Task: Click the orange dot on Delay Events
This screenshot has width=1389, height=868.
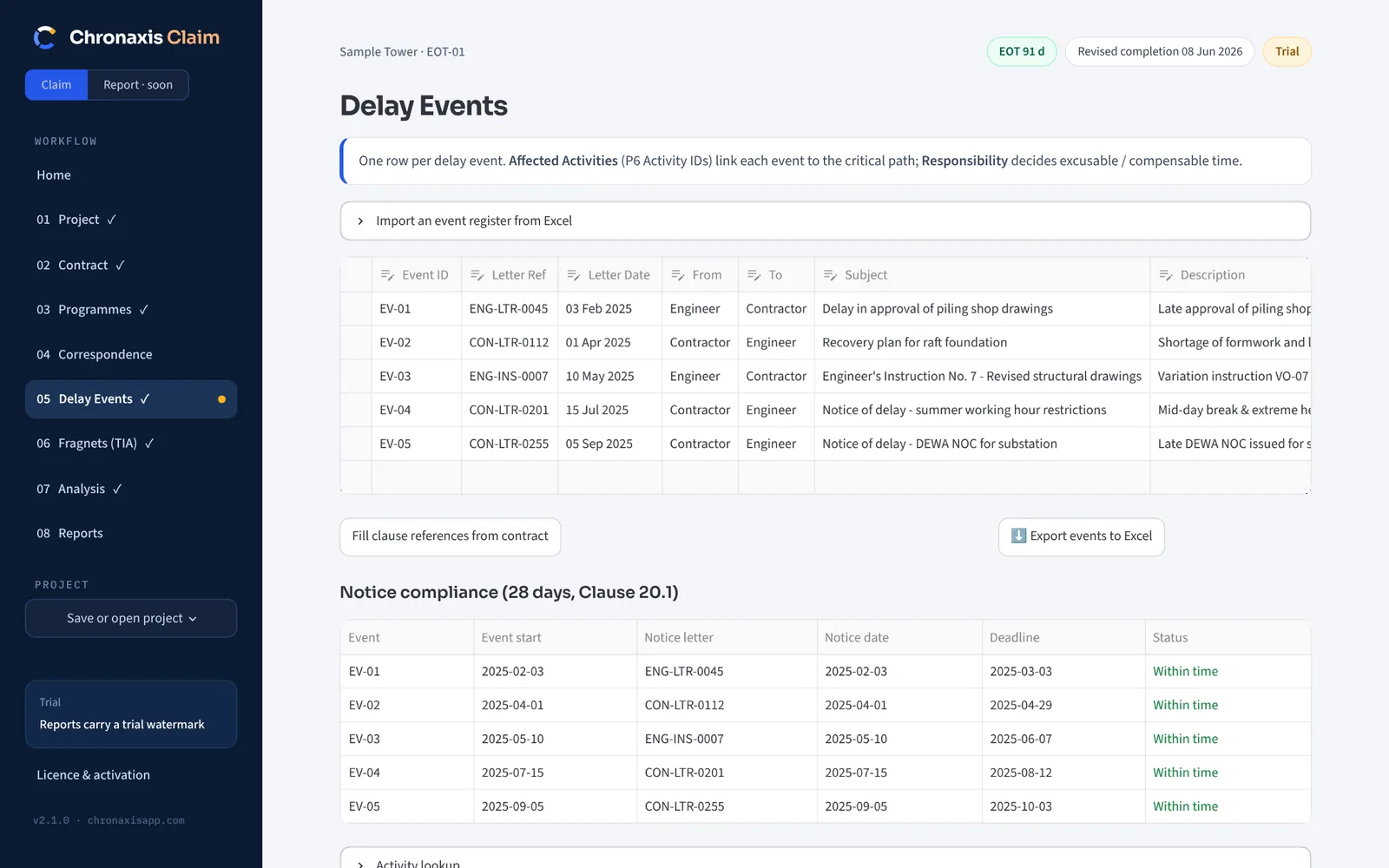Action: click(221, 399)
